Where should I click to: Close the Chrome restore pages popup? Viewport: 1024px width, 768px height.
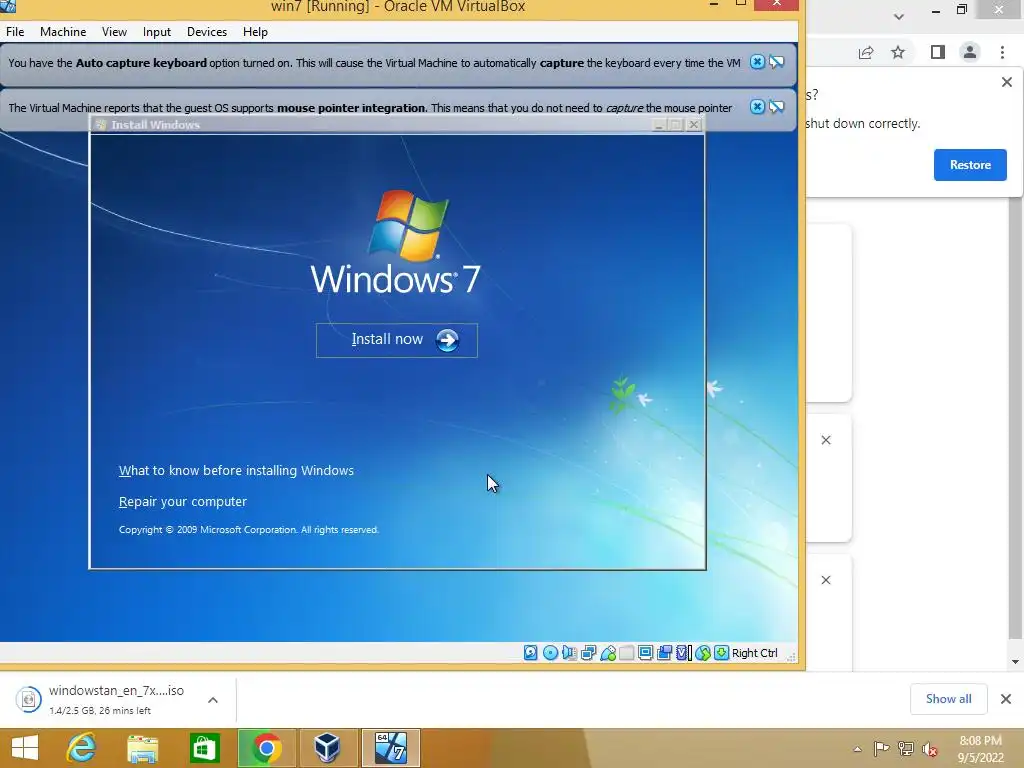click(x=1006, y=82)
